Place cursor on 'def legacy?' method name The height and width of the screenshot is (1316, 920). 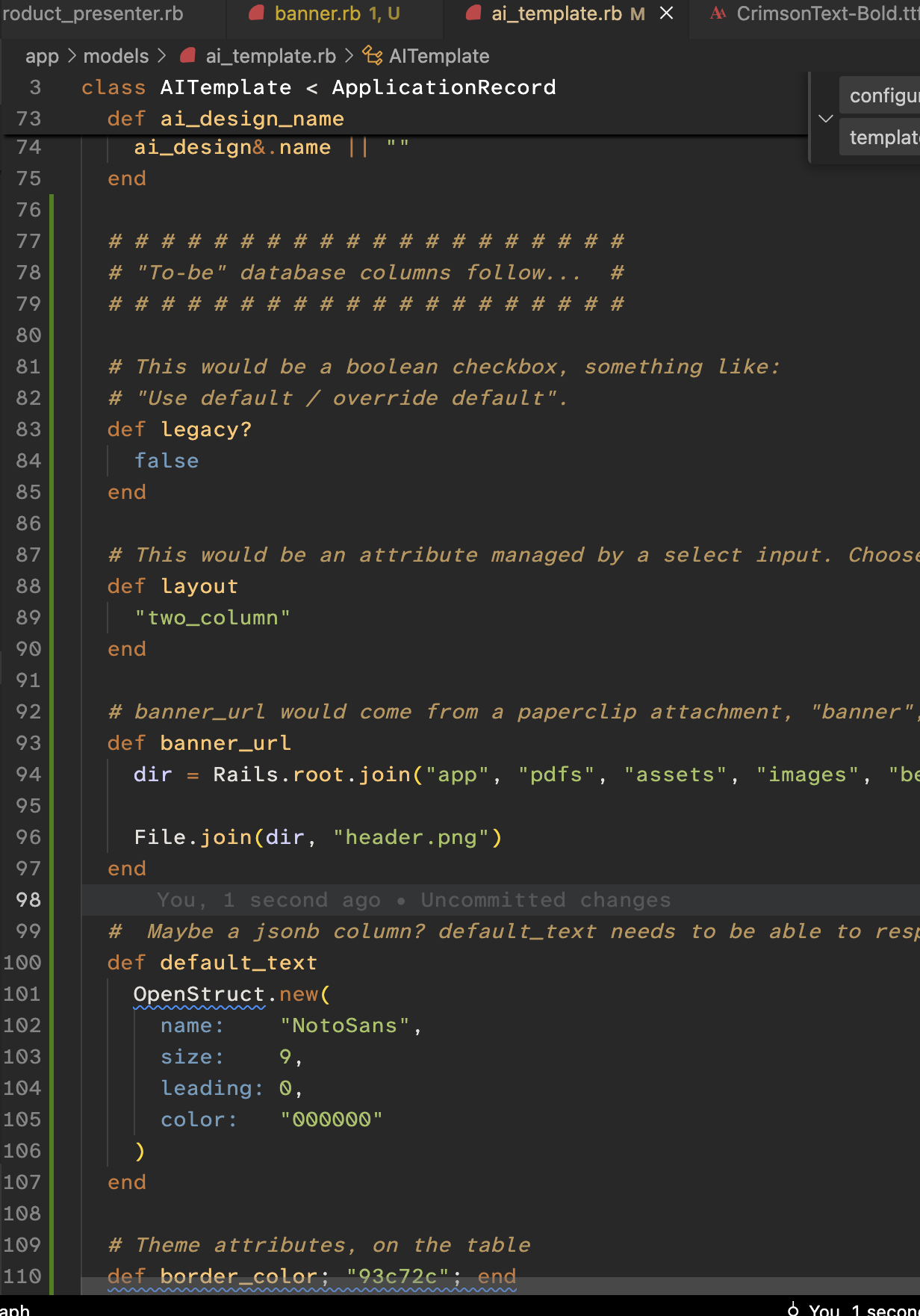point(206,429)
